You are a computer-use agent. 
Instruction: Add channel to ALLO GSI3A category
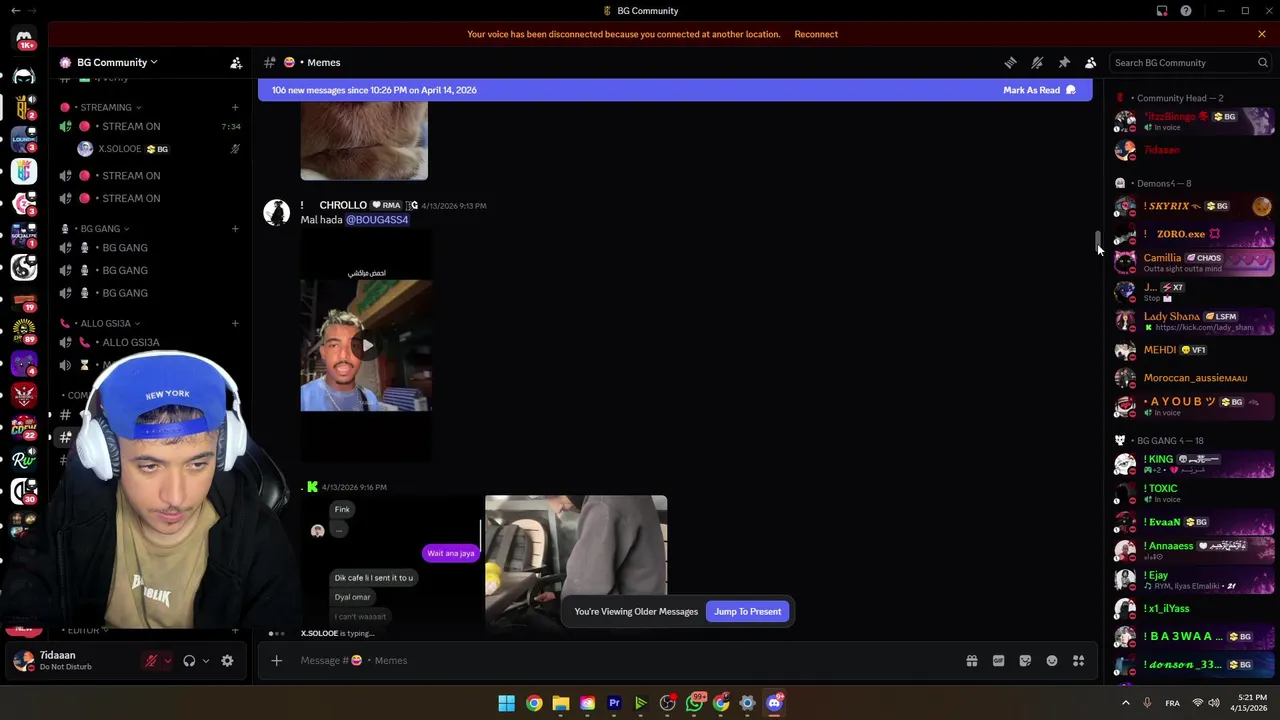(235, 323)
